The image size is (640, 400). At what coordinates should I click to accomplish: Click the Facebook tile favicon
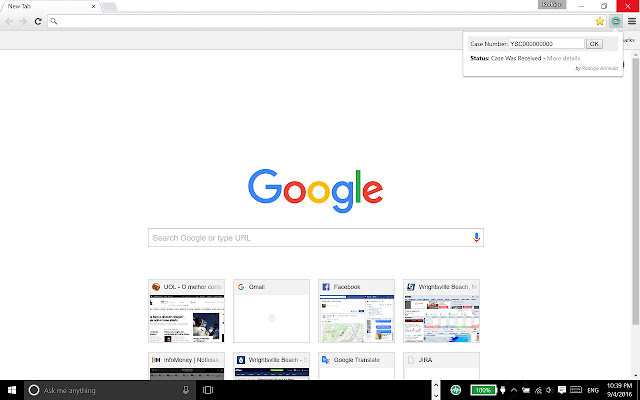pyautogui.click(x=326, y=287)
